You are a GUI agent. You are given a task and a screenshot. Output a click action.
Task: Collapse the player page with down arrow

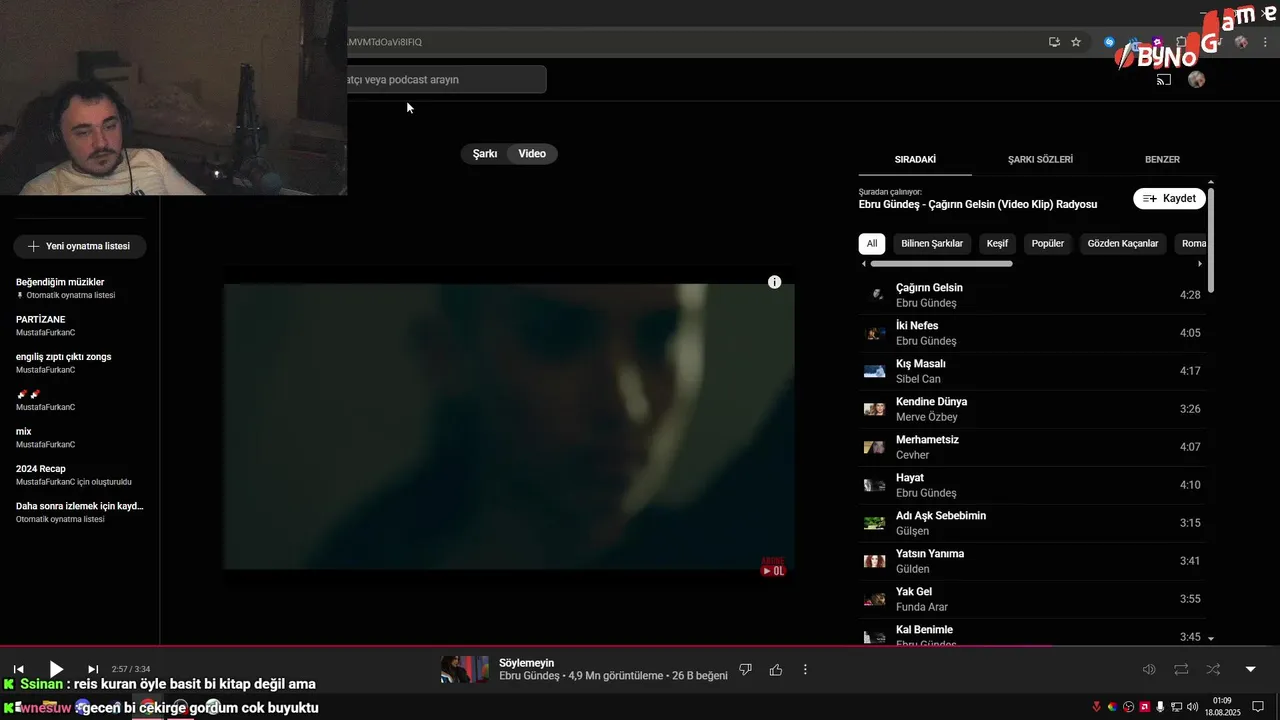pyautogui.click(x=1250, y=669)
